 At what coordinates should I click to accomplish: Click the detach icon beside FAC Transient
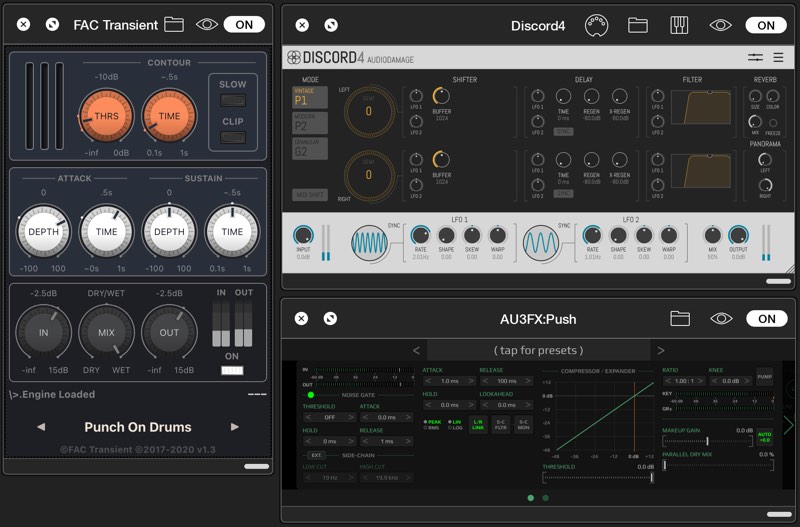(x=52, y=24)
